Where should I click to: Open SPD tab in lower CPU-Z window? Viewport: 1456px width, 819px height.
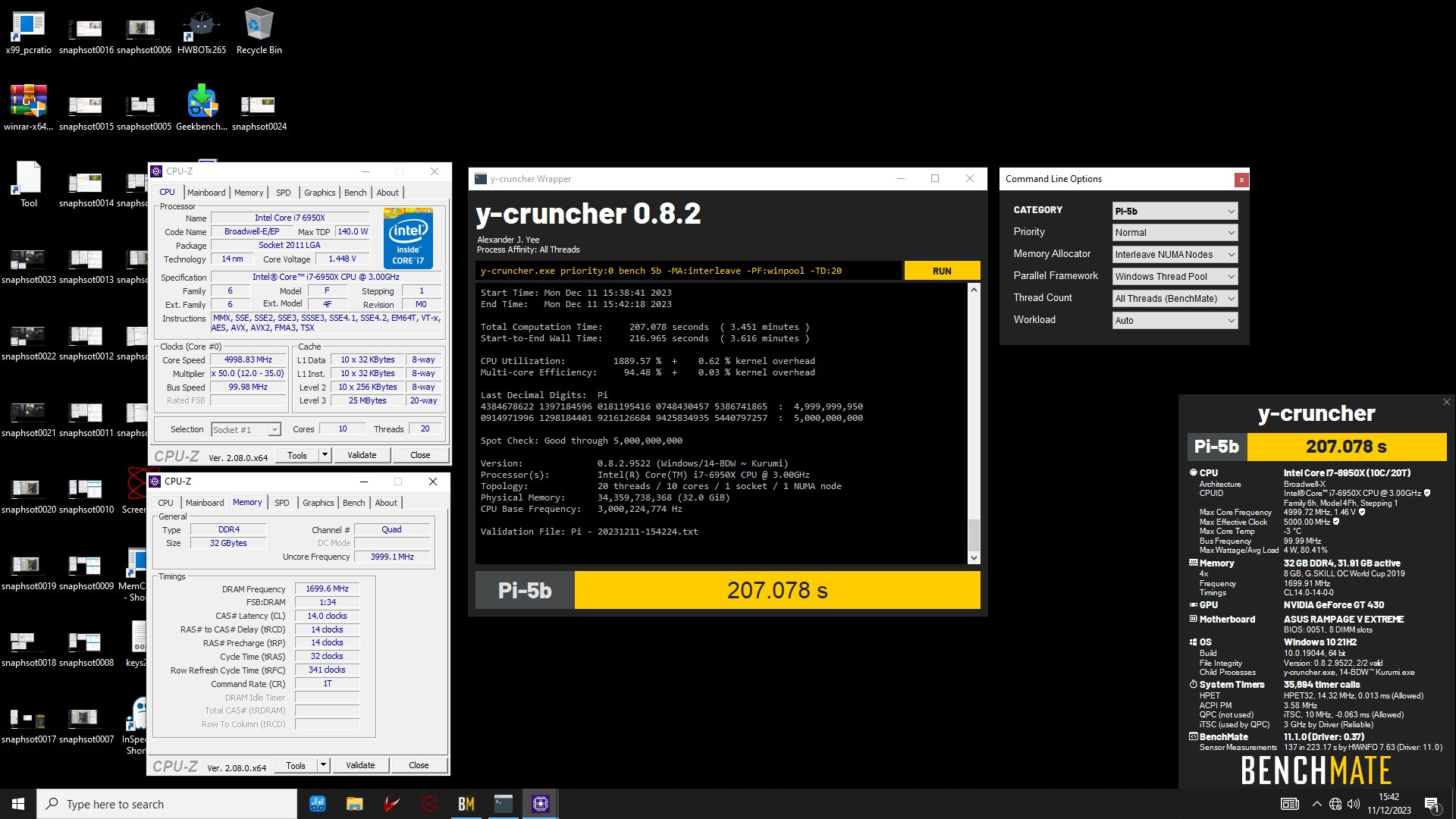tap(281, 503)
